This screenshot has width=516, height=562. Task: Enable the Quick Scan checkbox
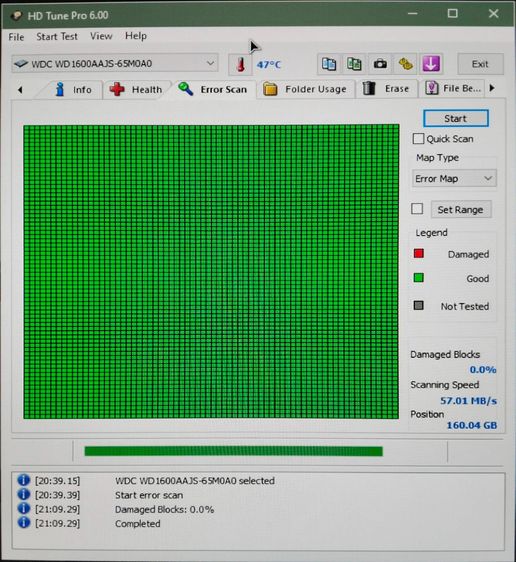pyautogui.click(x=418, y=139)
